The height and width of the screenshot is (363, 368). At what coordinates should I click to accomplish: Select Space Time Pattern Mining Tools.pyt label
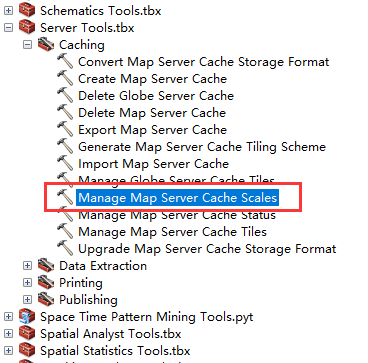click(147, 317)
